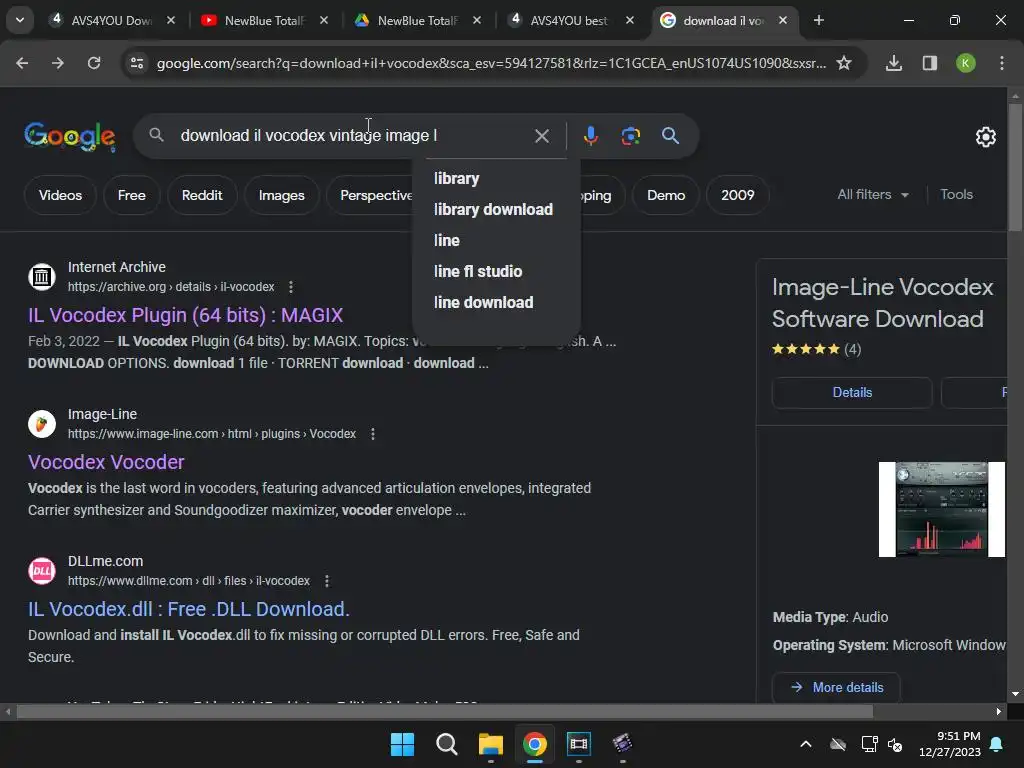Filter results by Free chip
This screenshot has width=1024, height=768.
[131, 195]
